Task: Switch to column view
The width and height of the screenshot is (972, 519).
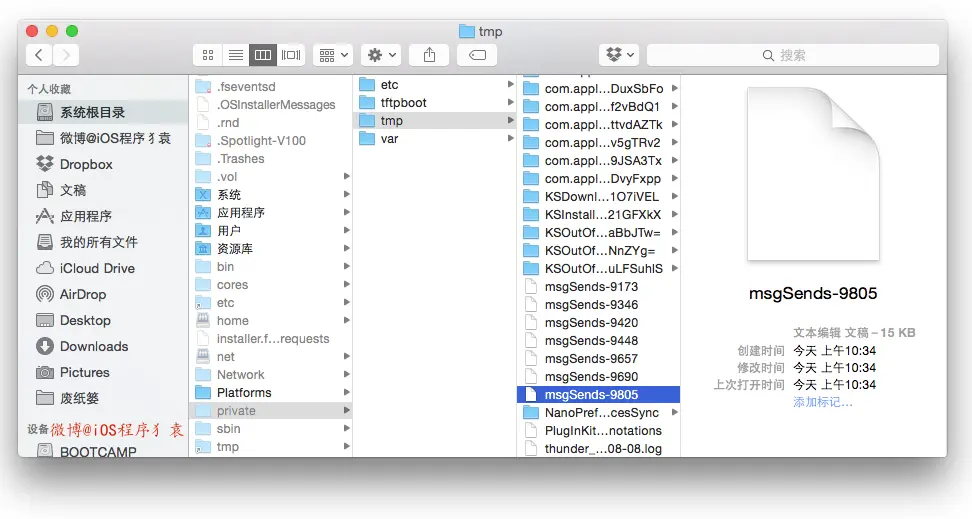Action: point(263,55)
